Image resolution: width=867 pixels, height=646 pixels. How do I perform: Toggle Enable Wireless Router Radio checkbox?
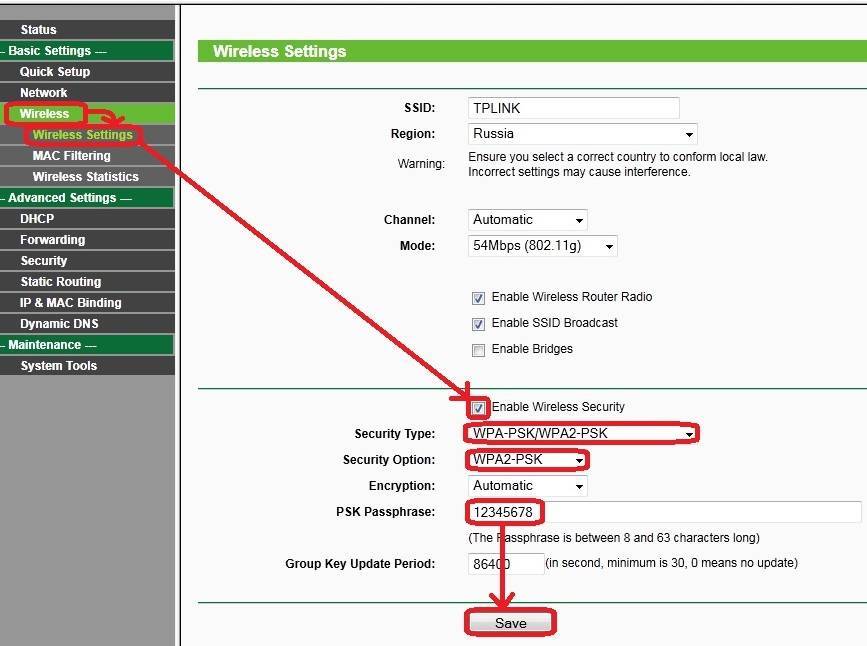click(x=478, y=298)
